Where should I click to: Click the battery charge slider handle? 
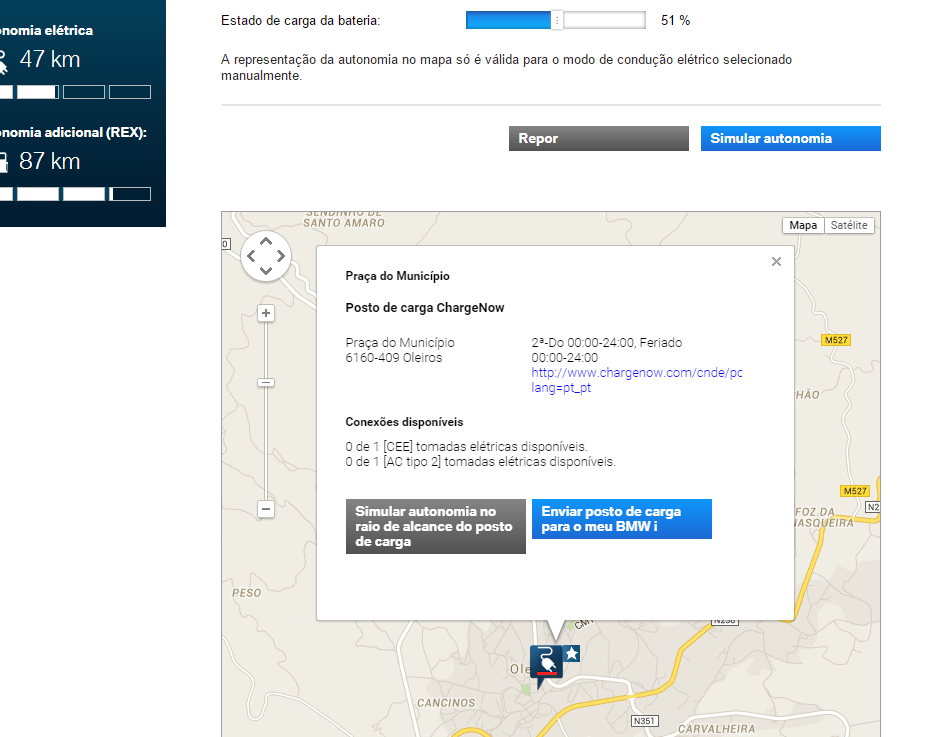click(557, 21)
